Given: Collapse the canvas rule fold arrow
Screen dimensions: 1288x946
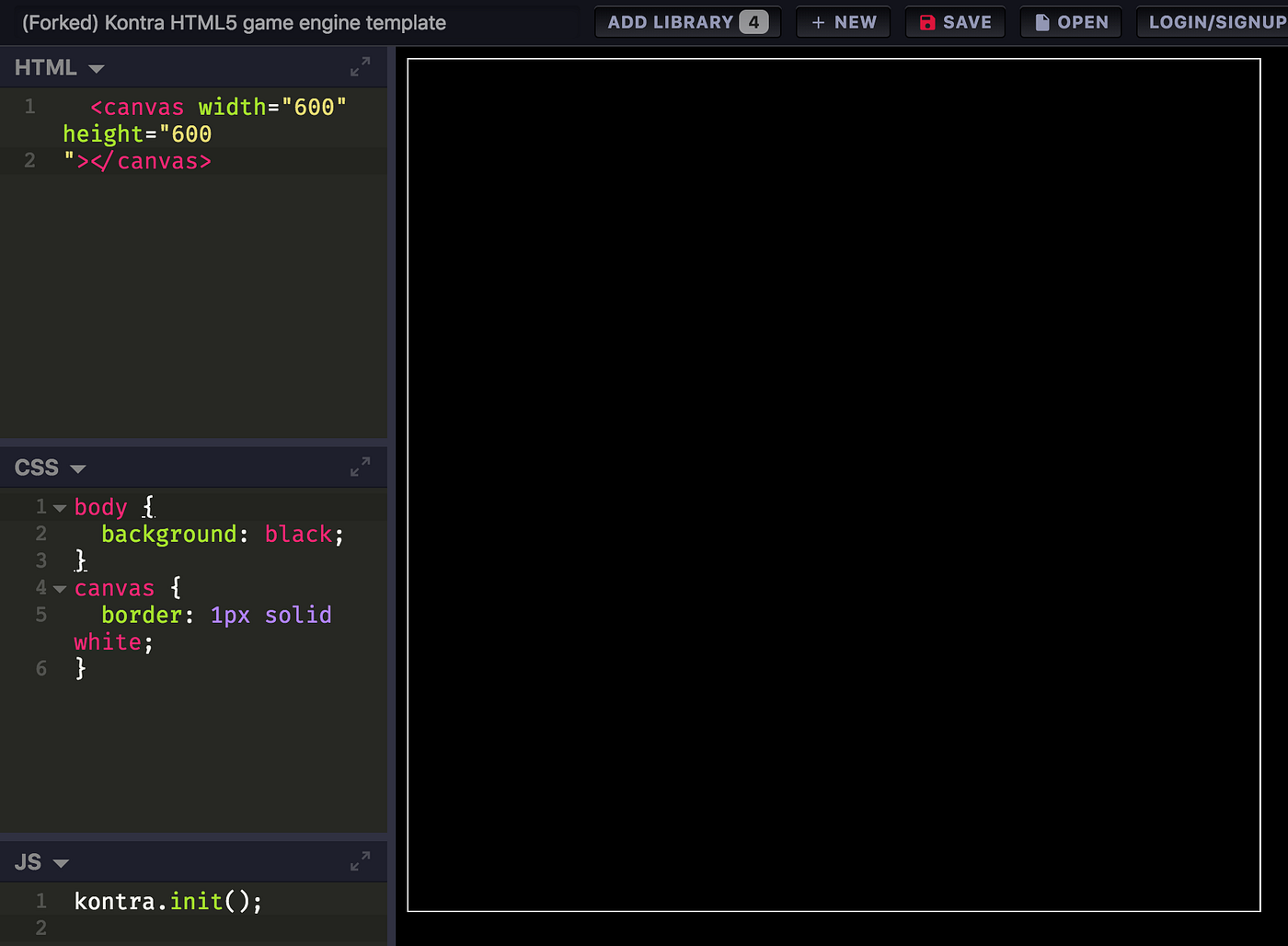Looking at the screenshot, I should [x=60, y=589].
